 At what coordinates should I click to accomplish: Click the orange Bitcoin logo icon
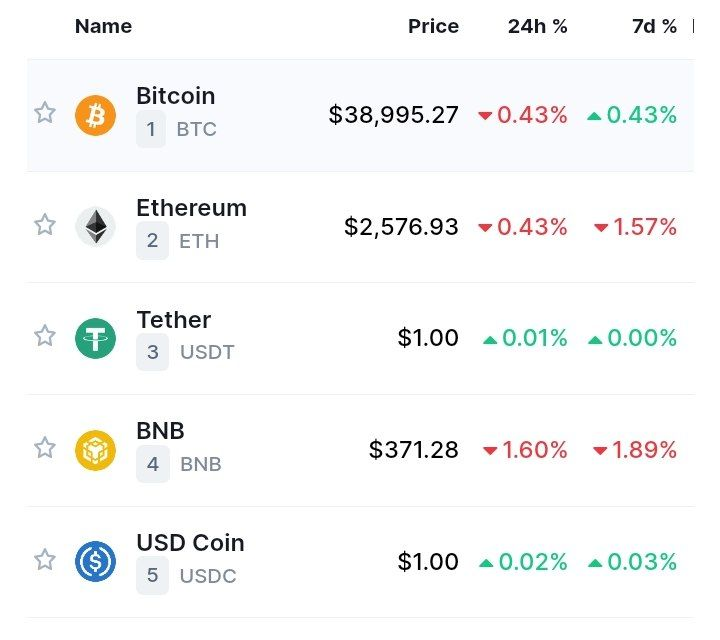pyautogui.click(x=95, y=115)
